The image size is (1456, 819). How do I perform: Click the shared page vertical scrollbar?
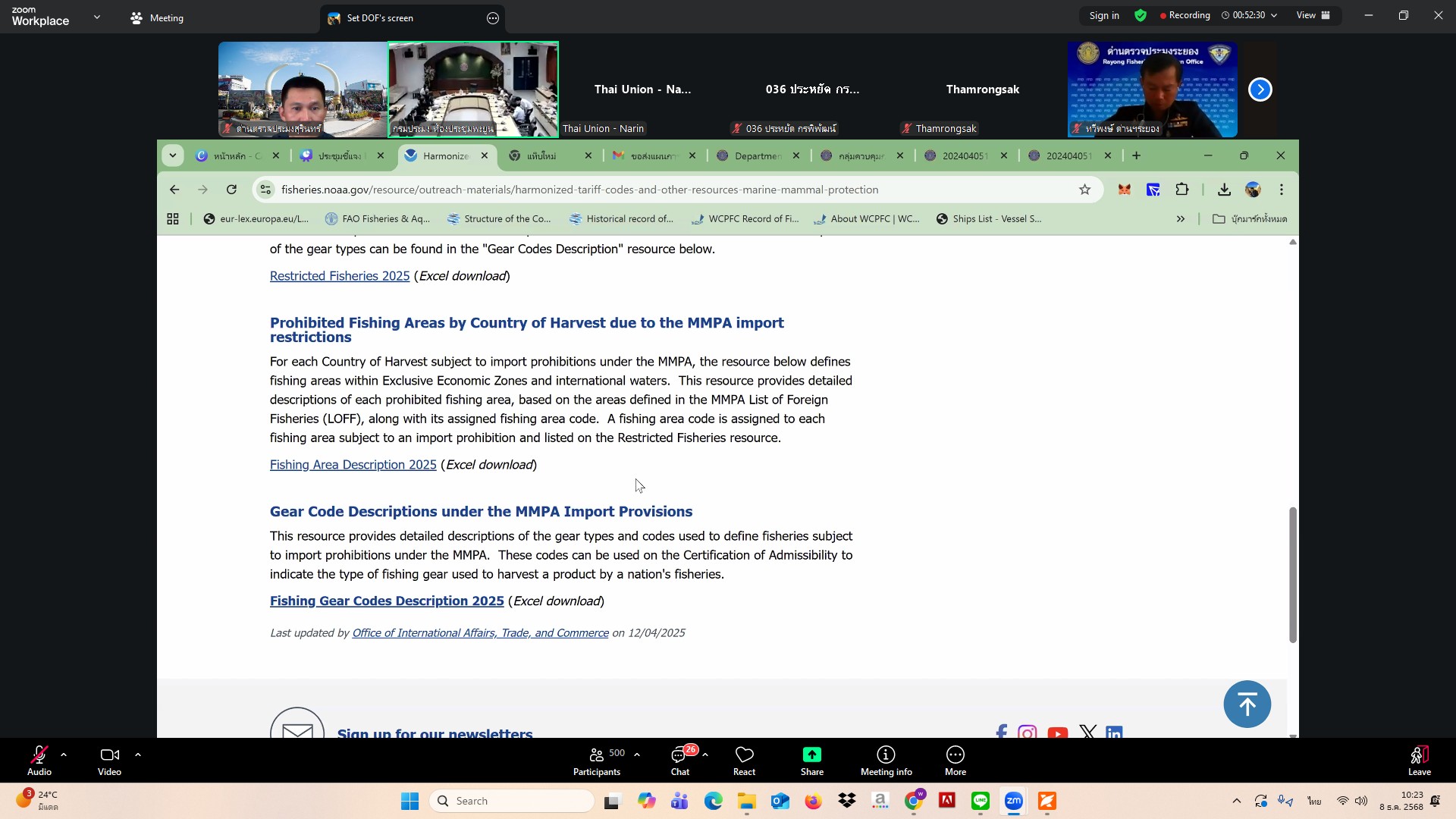pyautogui.click(x=1292, y=575)
